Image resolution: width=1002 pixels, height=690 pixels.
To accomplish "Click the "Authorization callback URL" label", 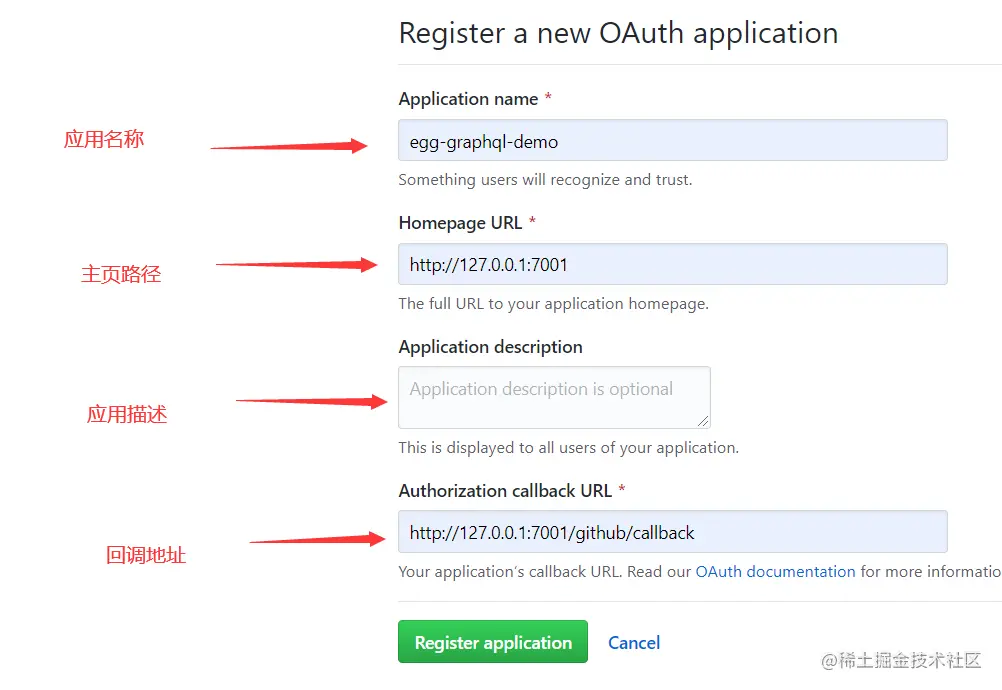I will [505, 491].
